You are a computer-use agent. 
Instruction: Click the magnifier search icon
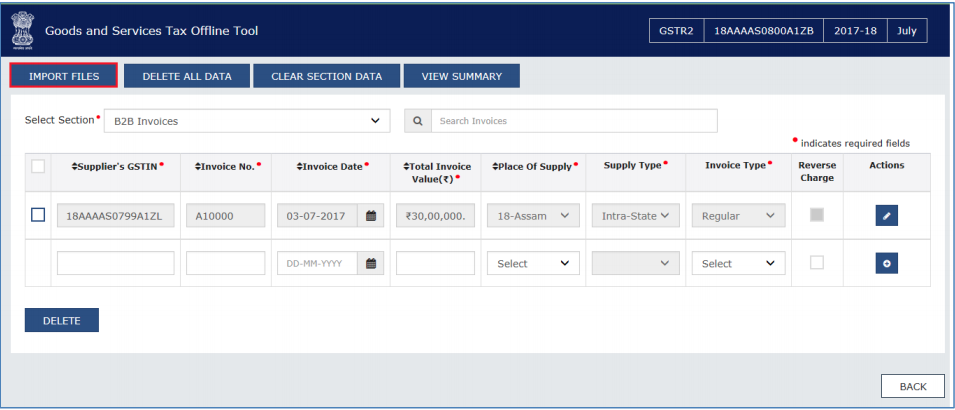coord(418,121)
